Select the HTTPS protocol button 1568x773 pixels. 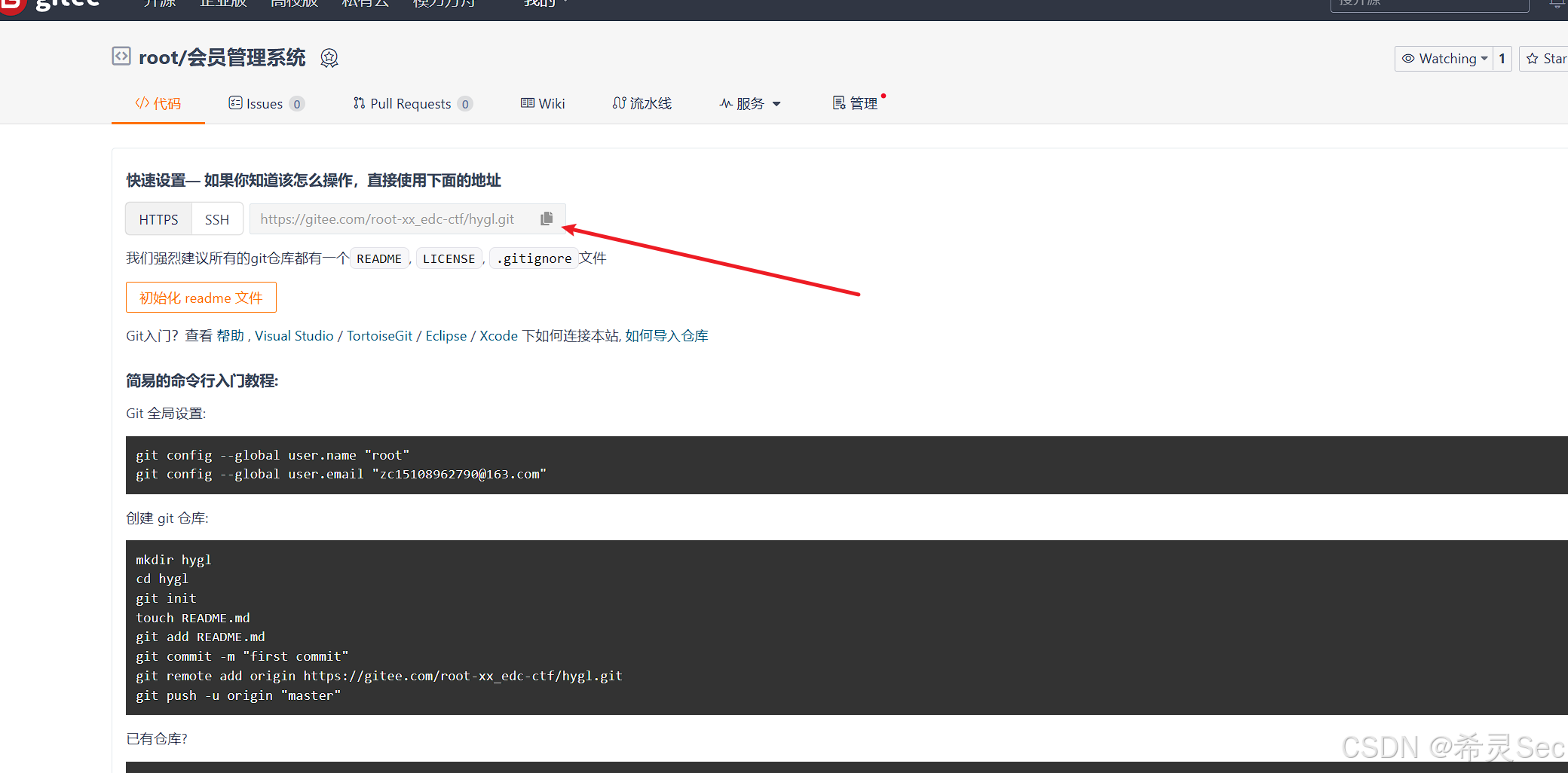click(158, 219)
